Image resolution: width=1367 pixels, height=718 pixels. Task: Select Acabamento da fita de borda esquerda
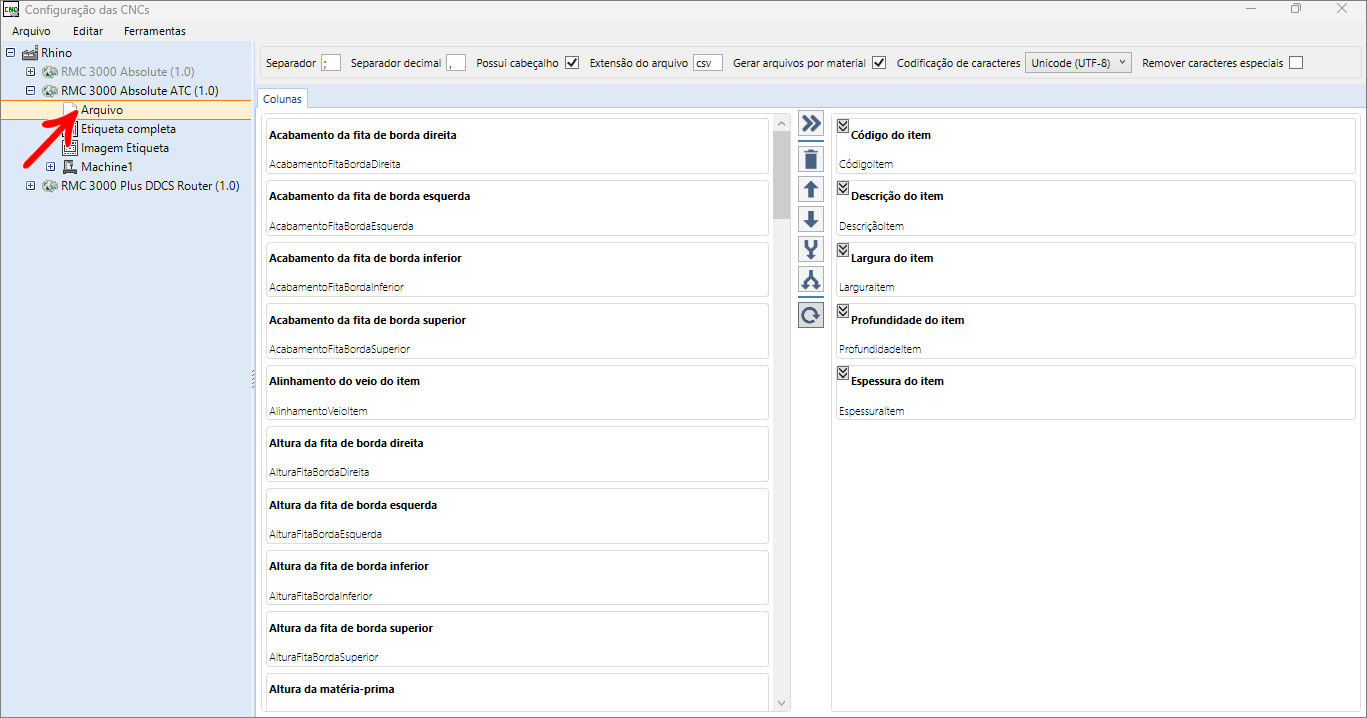(x=516, y=209)
